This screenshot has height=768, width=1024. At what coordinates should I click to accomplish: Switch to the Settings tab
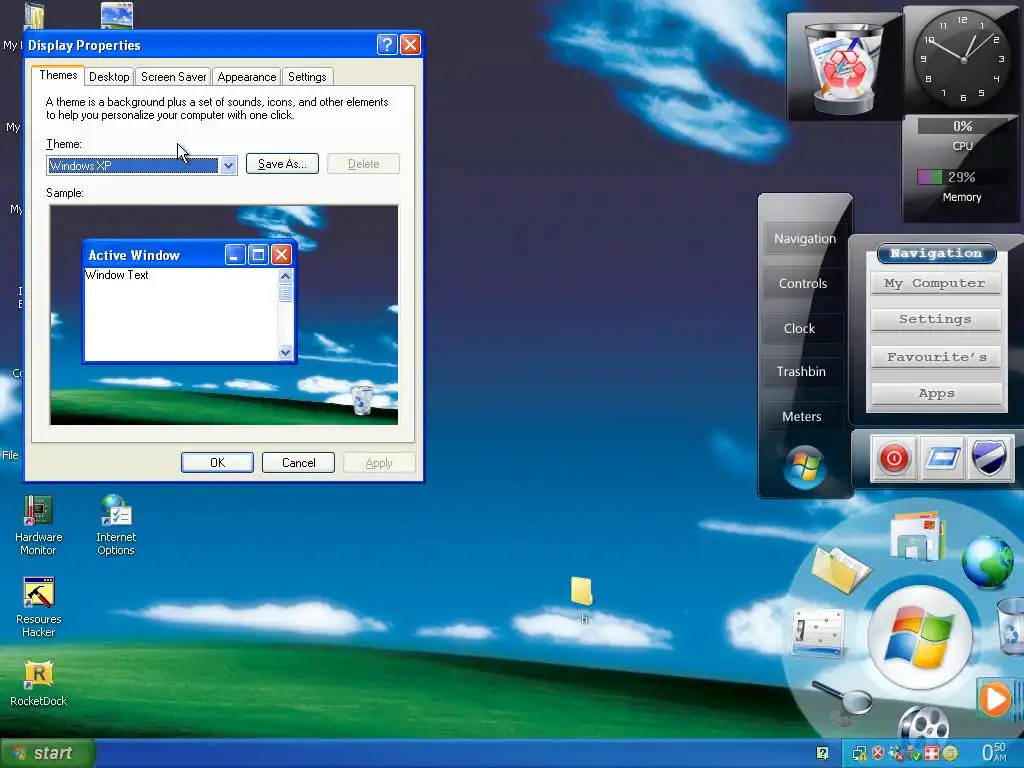click(307, 77)
